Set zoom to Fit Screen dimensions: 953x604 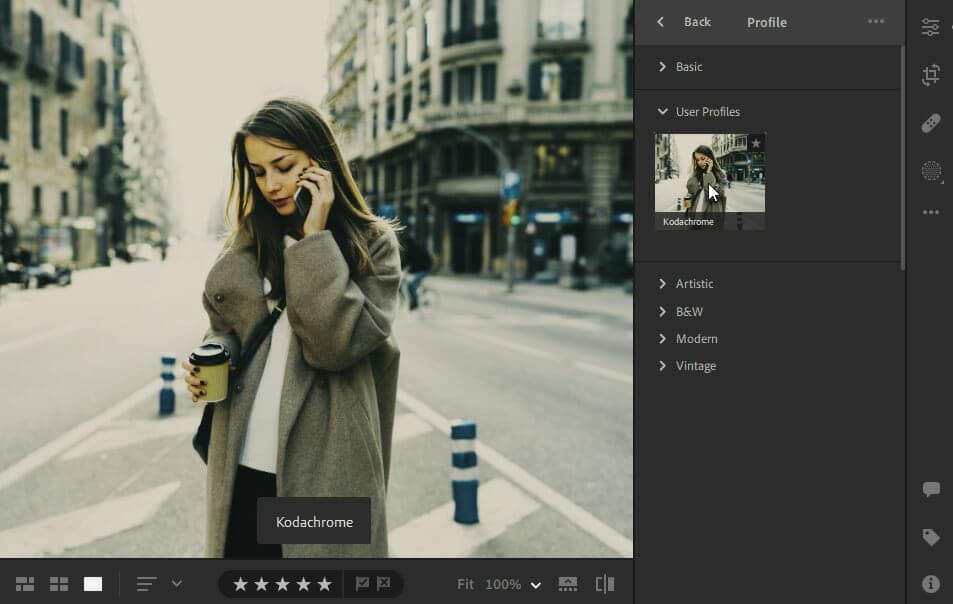465,584
